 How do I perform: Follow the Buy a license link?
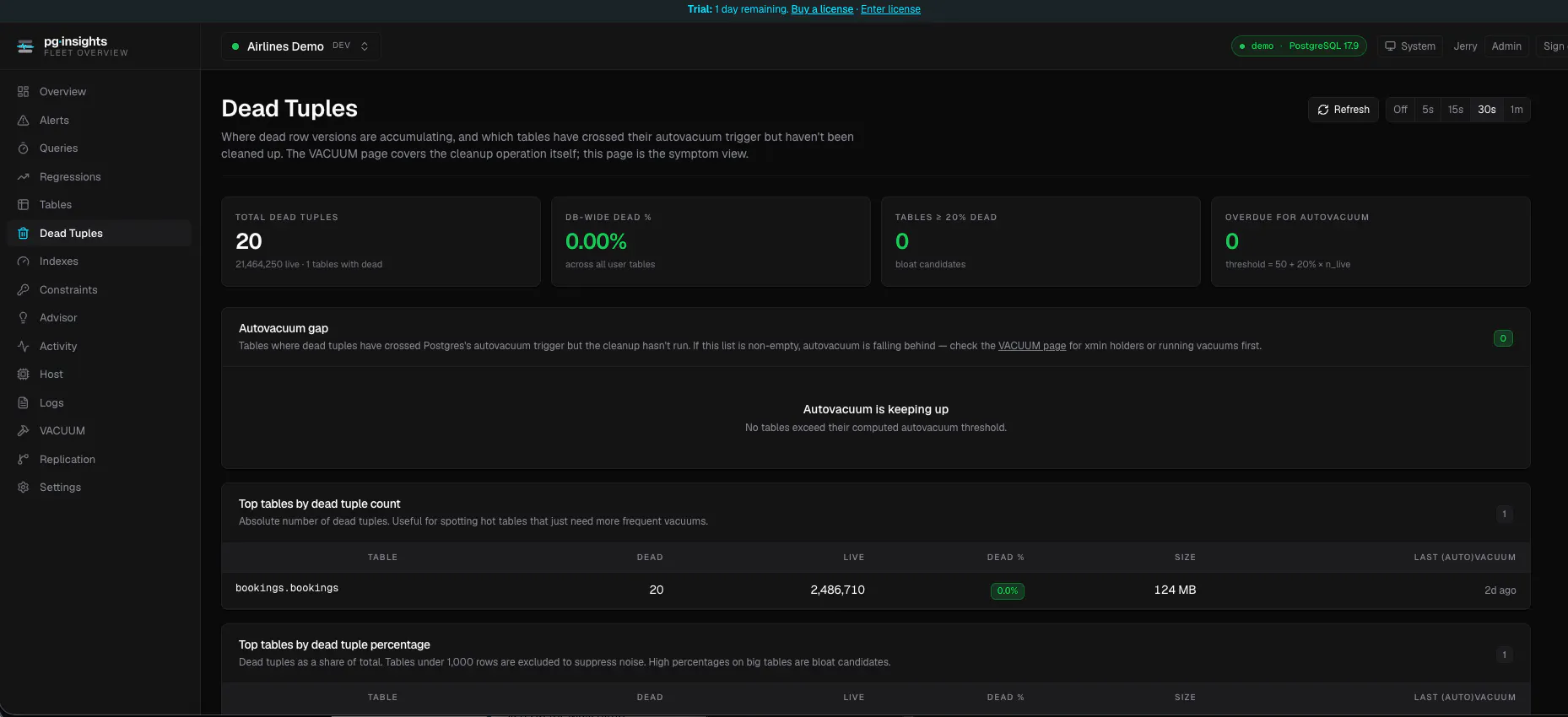[x=822, y=9]
